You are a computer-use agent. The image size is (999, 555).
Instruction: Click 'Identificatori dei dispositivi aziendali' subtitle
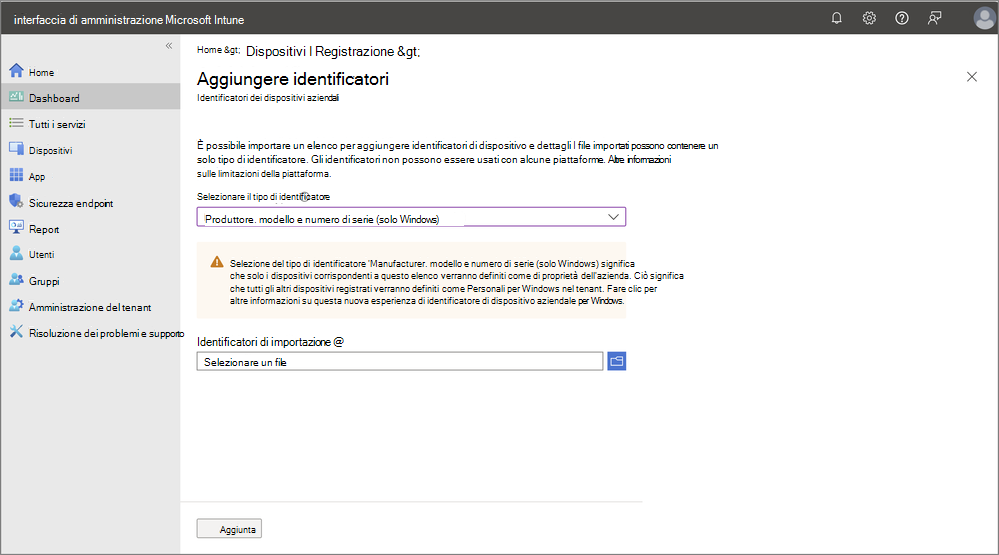tap(268, 97)
